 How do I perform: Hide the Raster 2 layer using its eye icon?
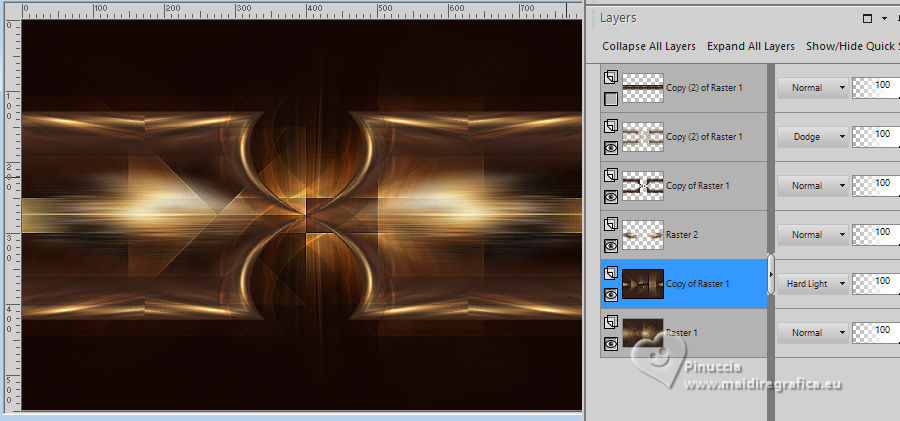610,245
